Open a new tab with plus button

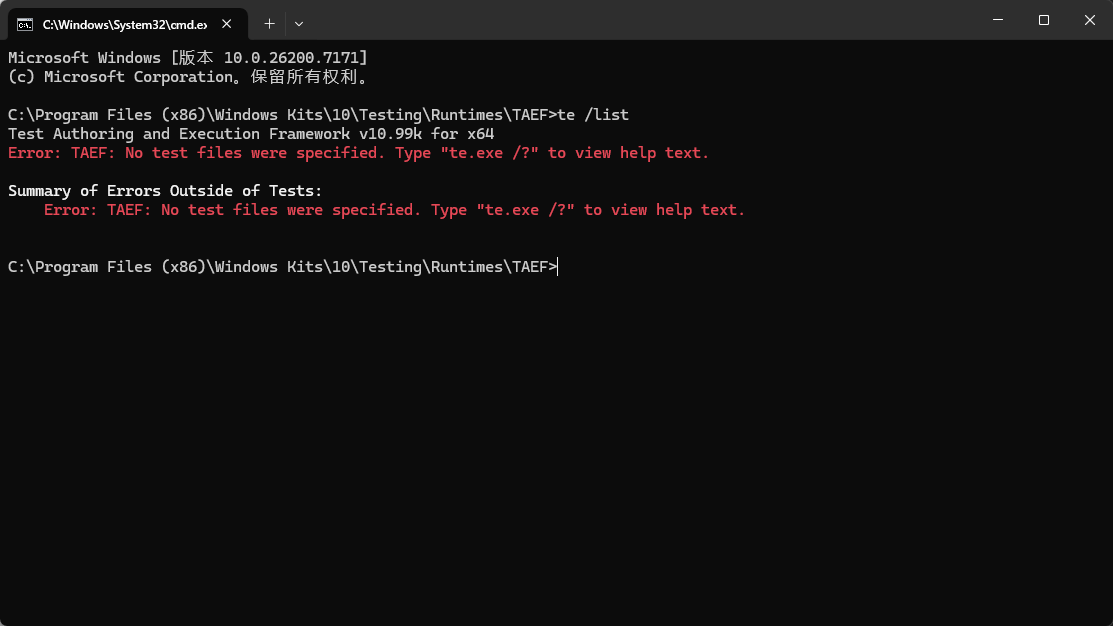(269, 24)
